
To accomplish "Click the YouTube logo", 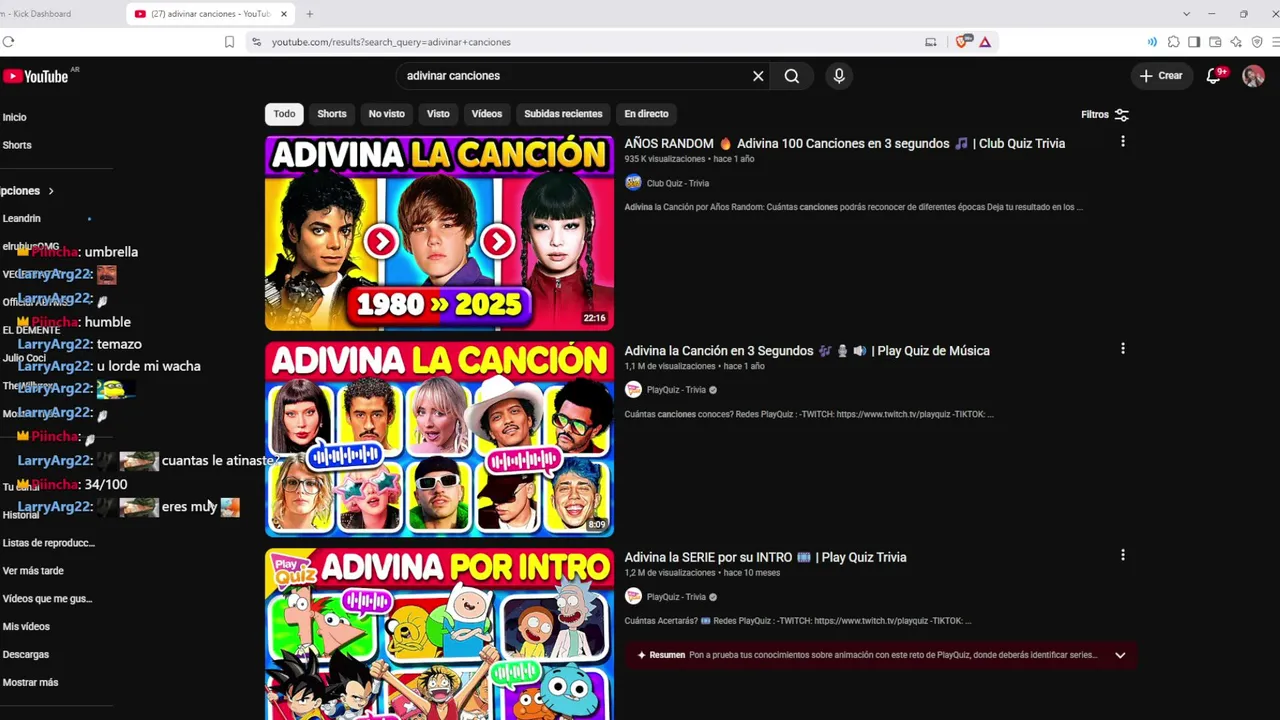I will (35, 77).
